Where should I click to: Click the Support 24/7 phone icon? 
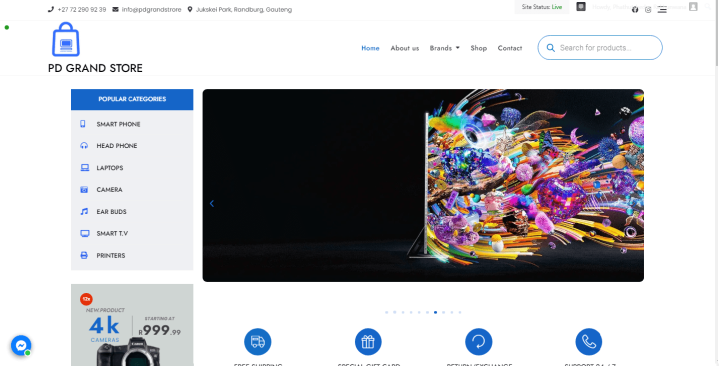click(589, 342)
